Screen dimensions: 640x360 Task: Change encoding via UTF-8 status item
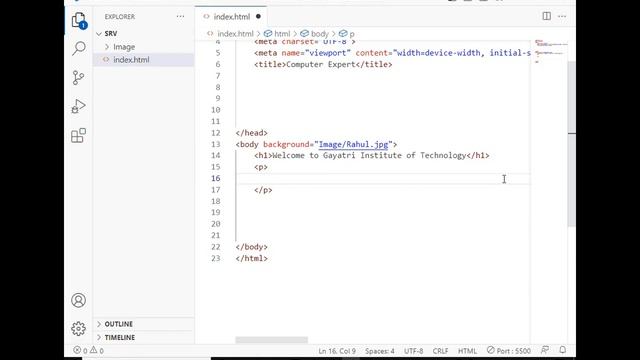[413, 351]
